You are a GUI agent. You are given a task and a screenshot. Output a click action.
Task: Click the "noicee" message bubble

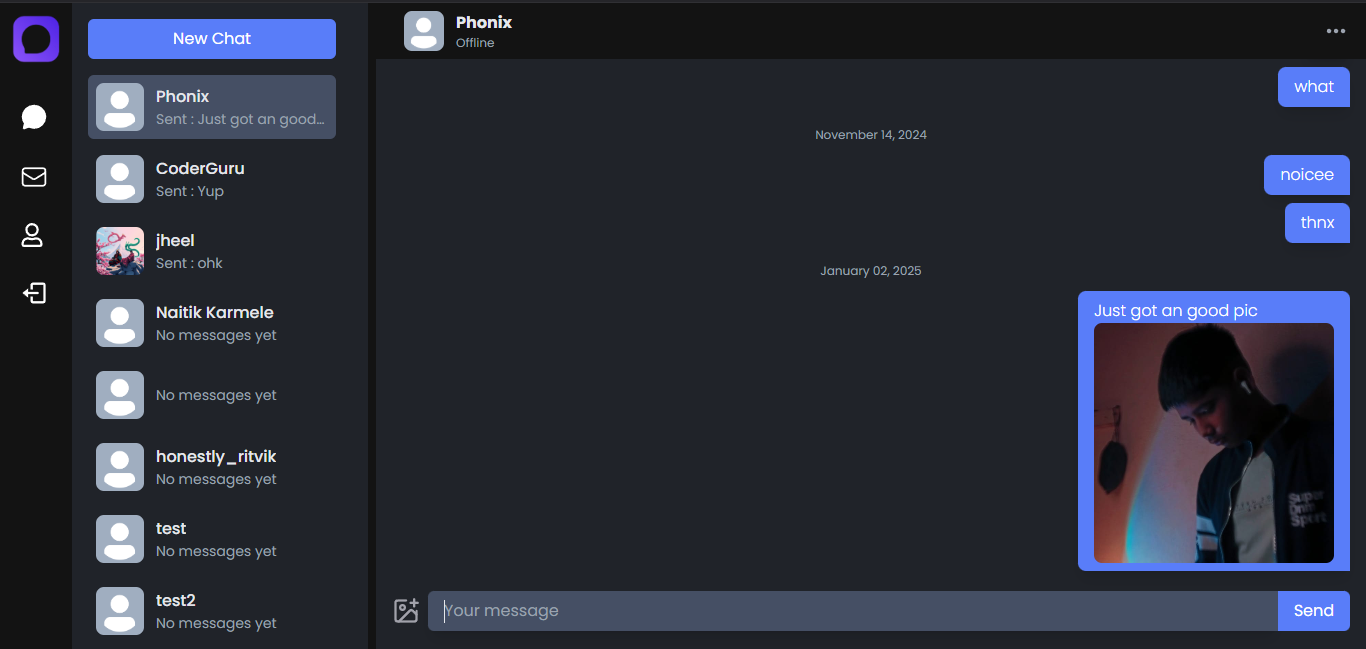1307,175
